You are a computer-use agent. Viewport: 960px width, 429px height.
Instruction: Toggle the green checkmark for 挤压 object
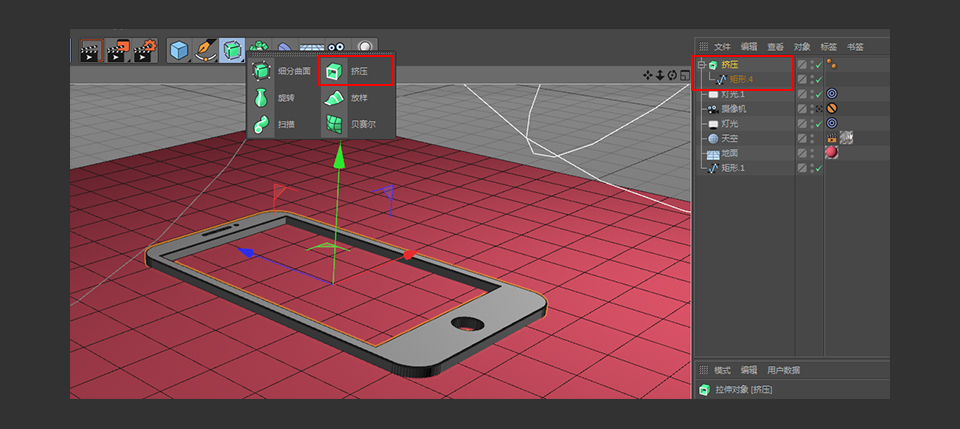point(818,65)
